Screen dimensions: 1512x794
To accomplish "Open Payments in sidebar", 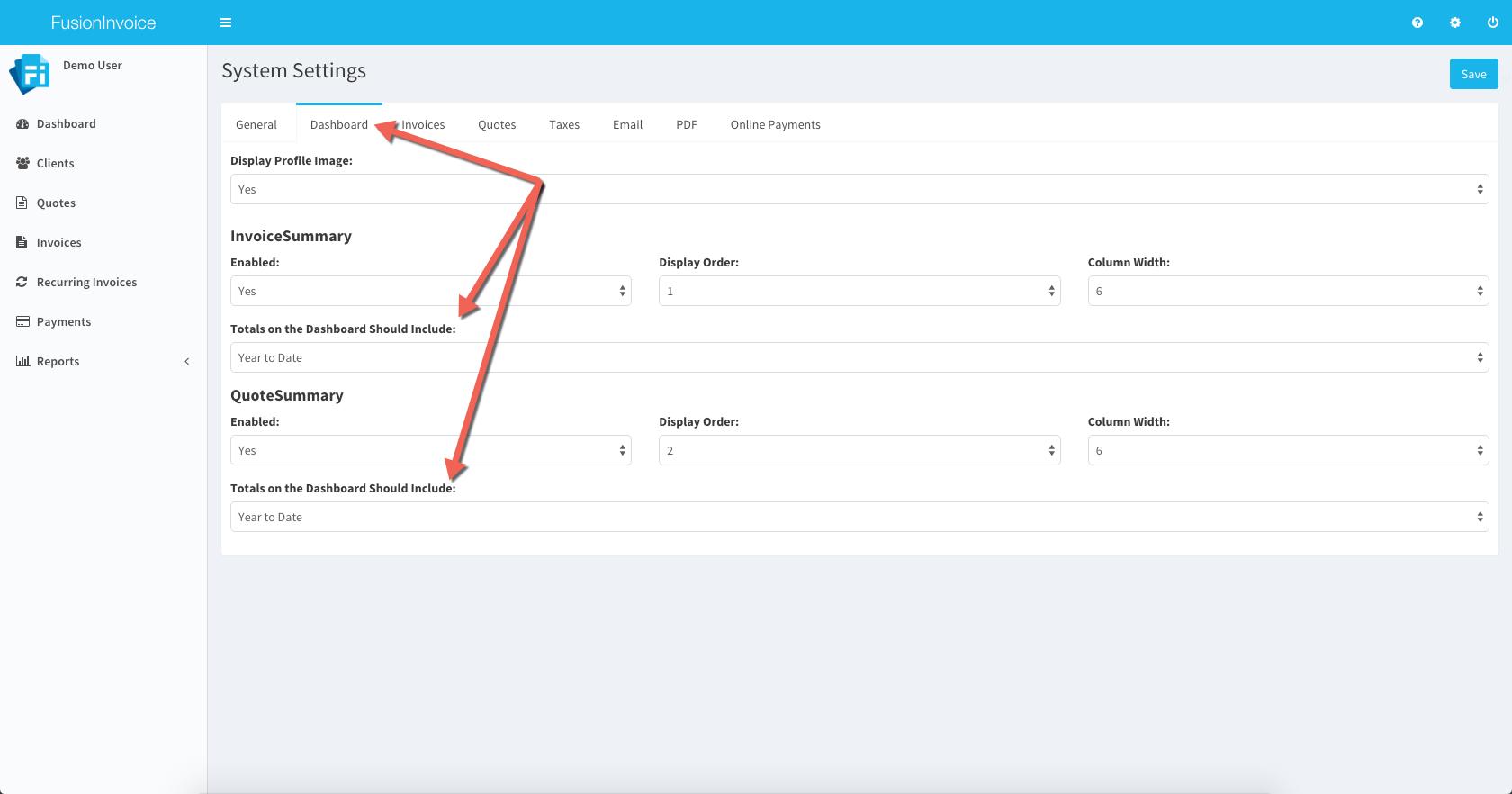I will pos(63,322).
